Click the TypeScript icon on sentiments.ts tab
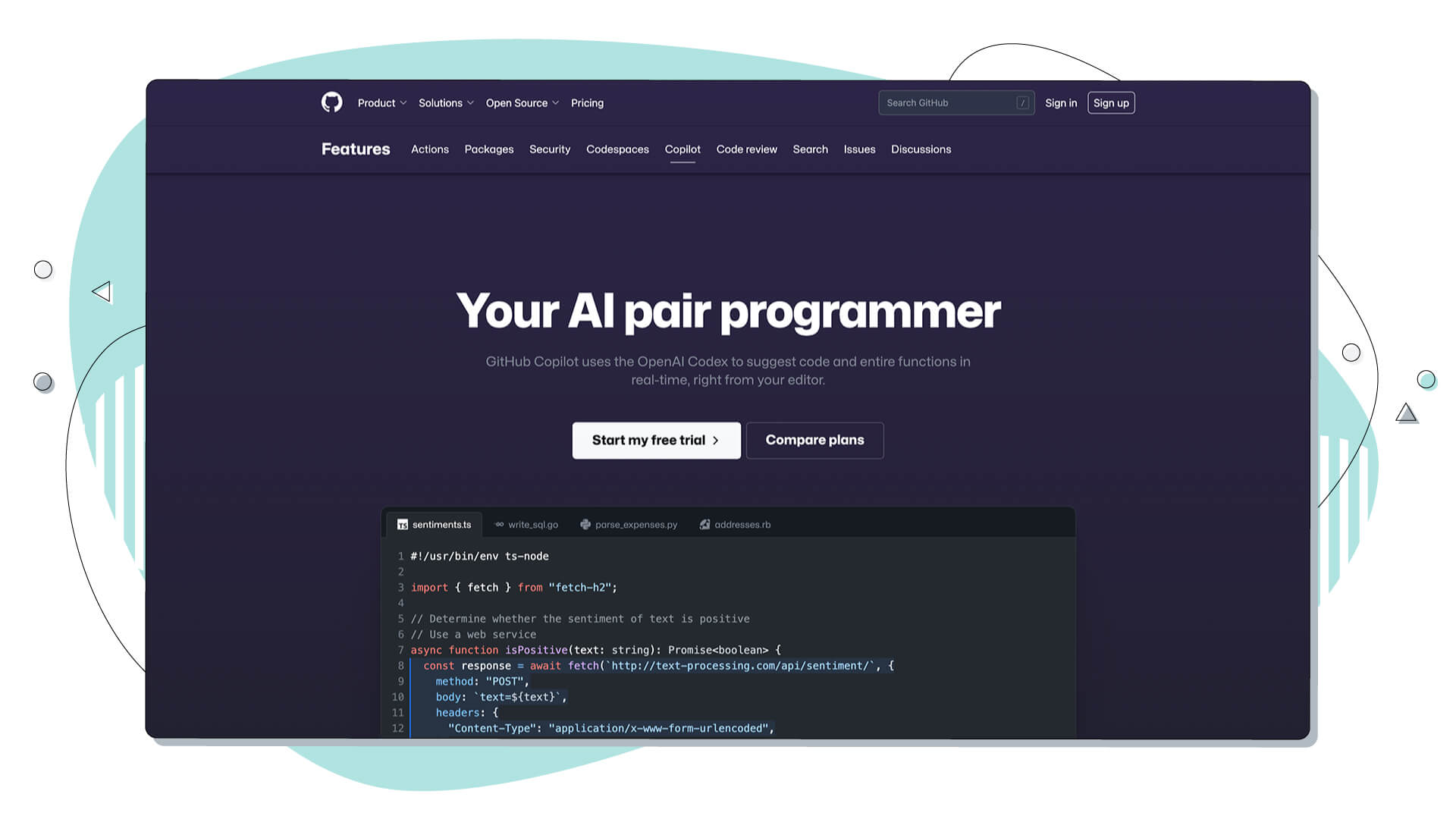Image resolution: width=1456 pixels, height=819 pixels. click(x=403, y=525)
